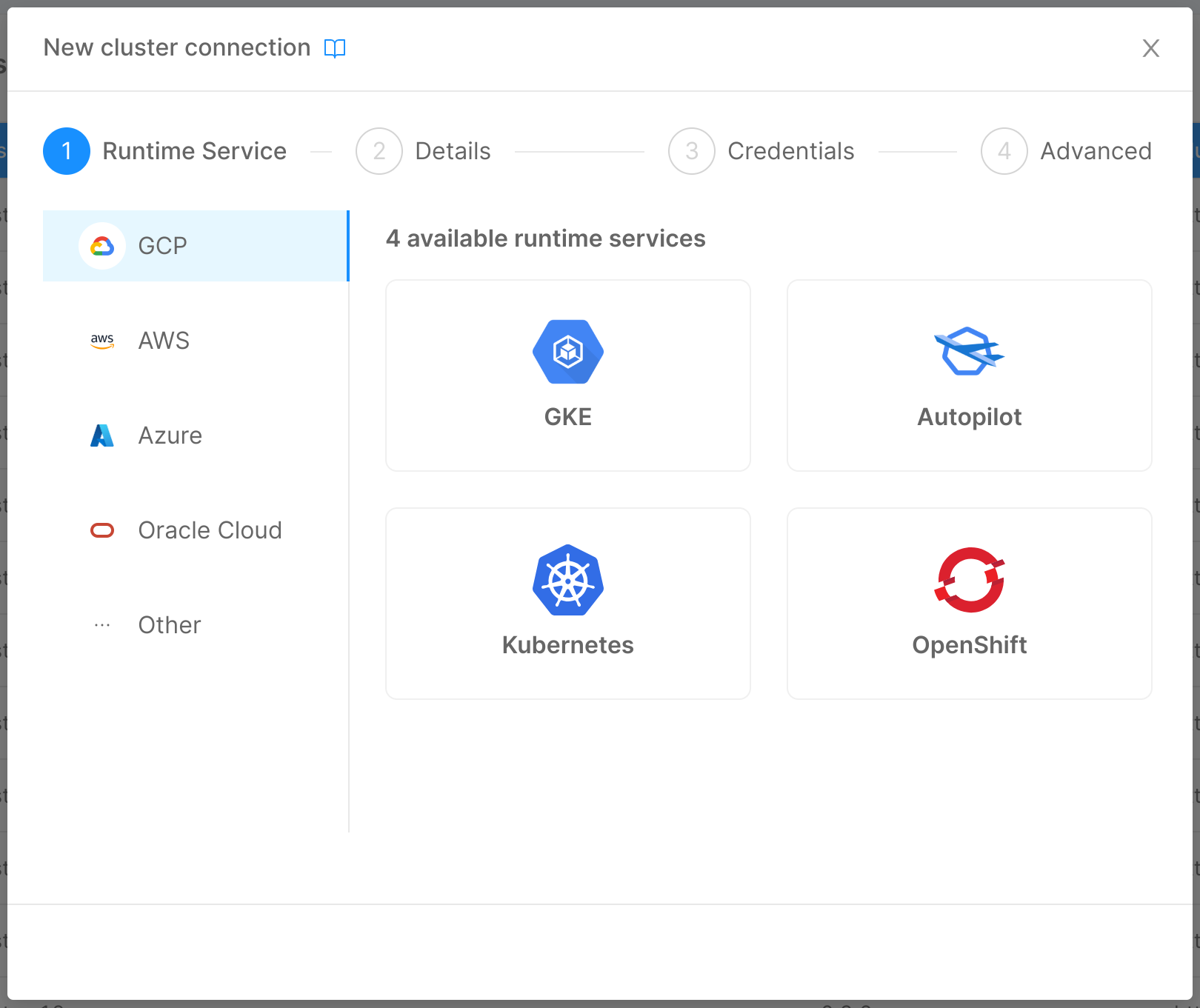
Task: Open the documentation book icon
Action: 335,47
